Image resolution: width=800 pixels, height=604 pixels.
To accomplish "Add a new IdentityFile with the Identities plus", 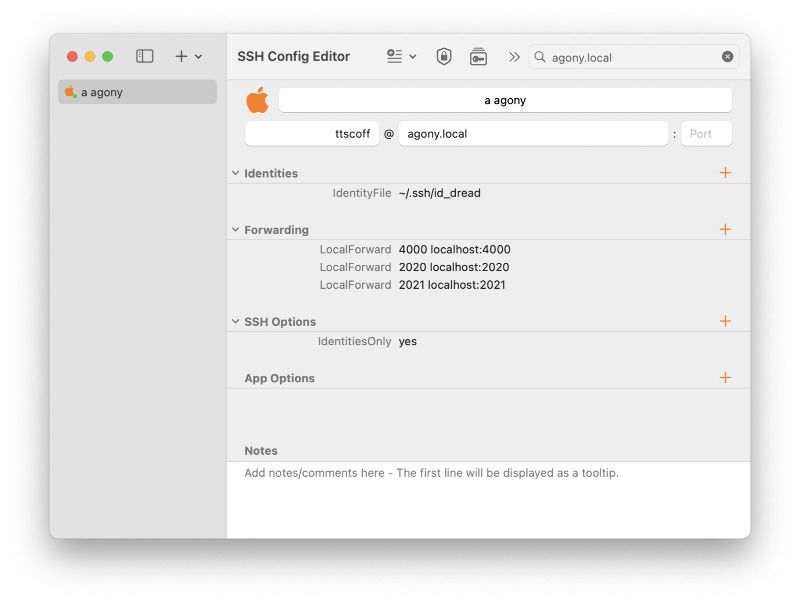I will [726, 172].
